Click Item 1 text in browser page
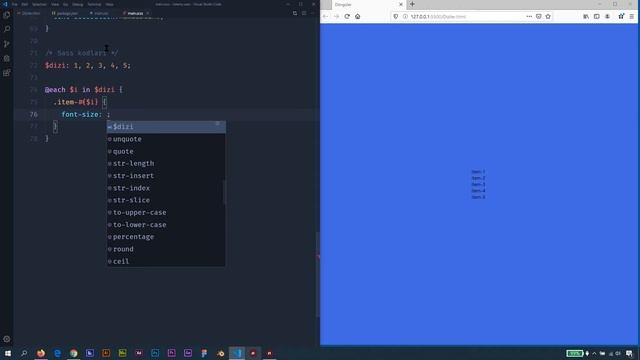640x360 pixels. pyautogui.click(x=478, y=172)
